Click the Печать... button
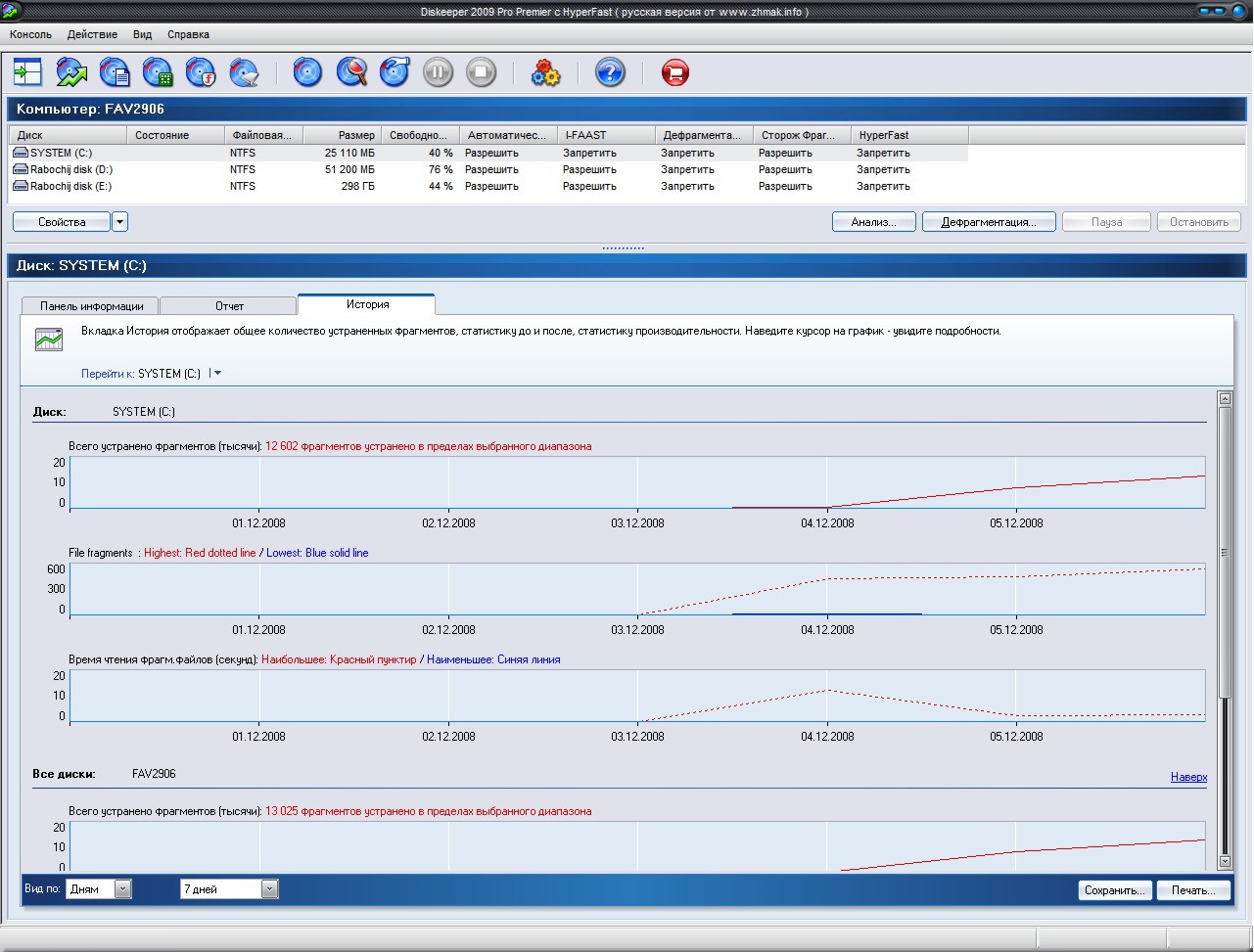 point(1192,890)
